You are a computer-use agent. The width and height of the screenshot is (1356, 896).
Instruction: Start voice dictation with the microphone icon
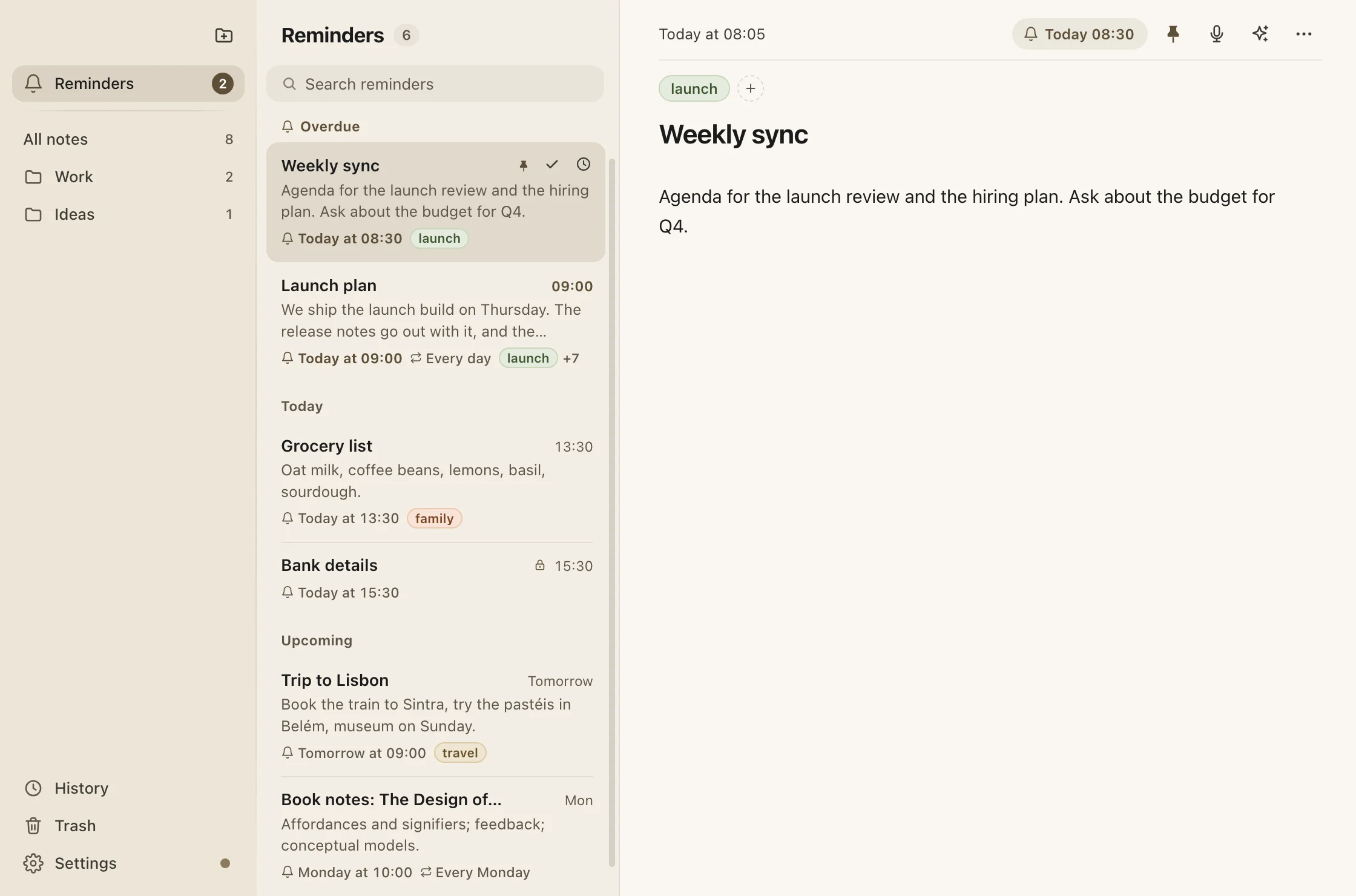1216,34
